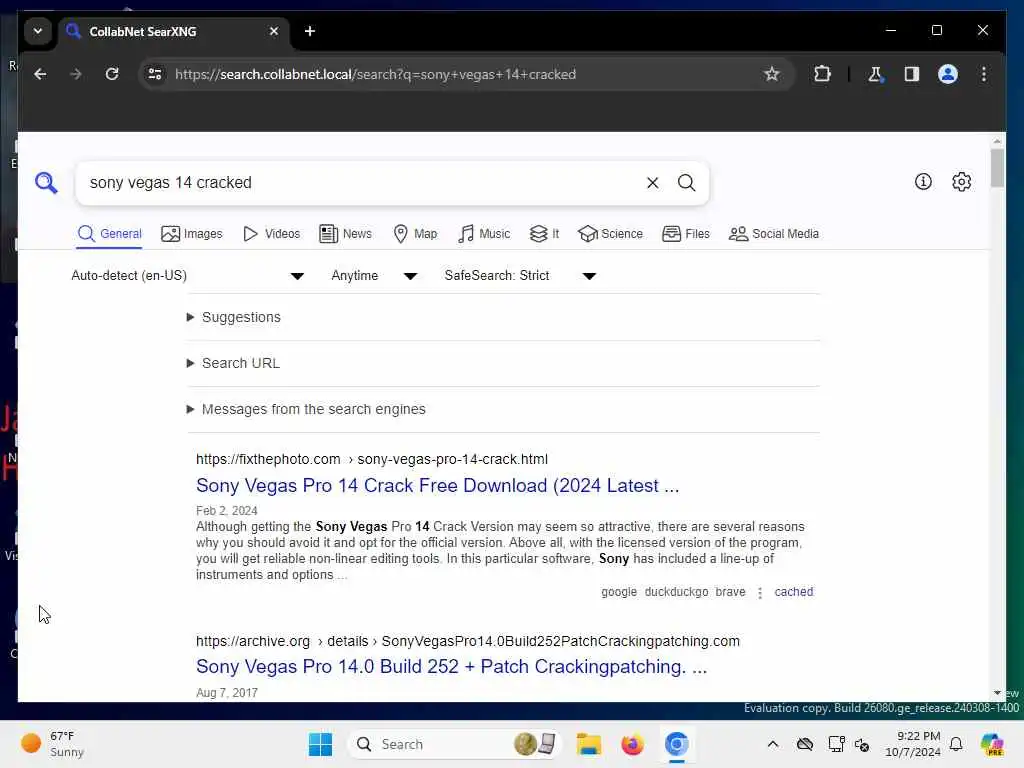Switch to the Files category

click(686, 234)
